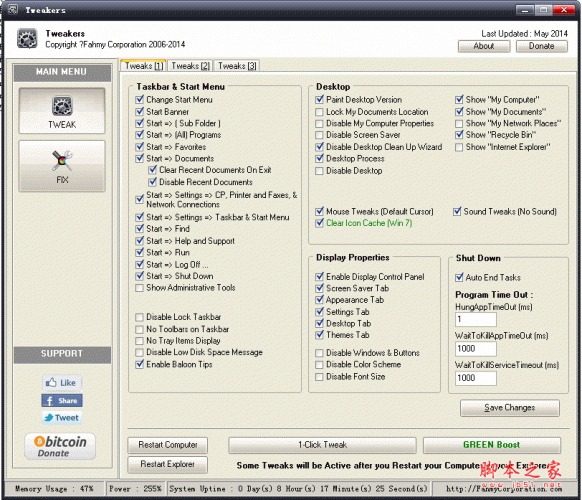This screenshot has width=582, height=500.
Task: Click the bitcoin Donate image
Action: coord(60,446)
